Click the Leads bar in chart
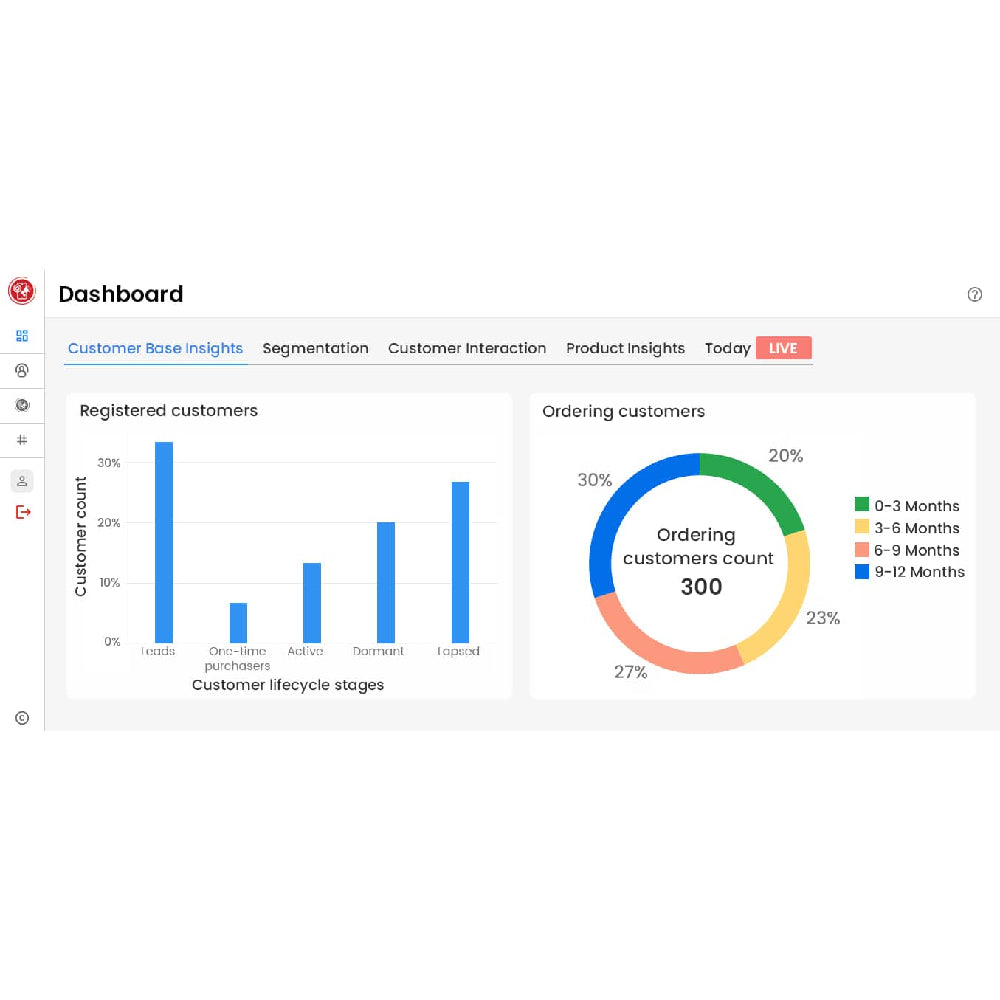 164,542
